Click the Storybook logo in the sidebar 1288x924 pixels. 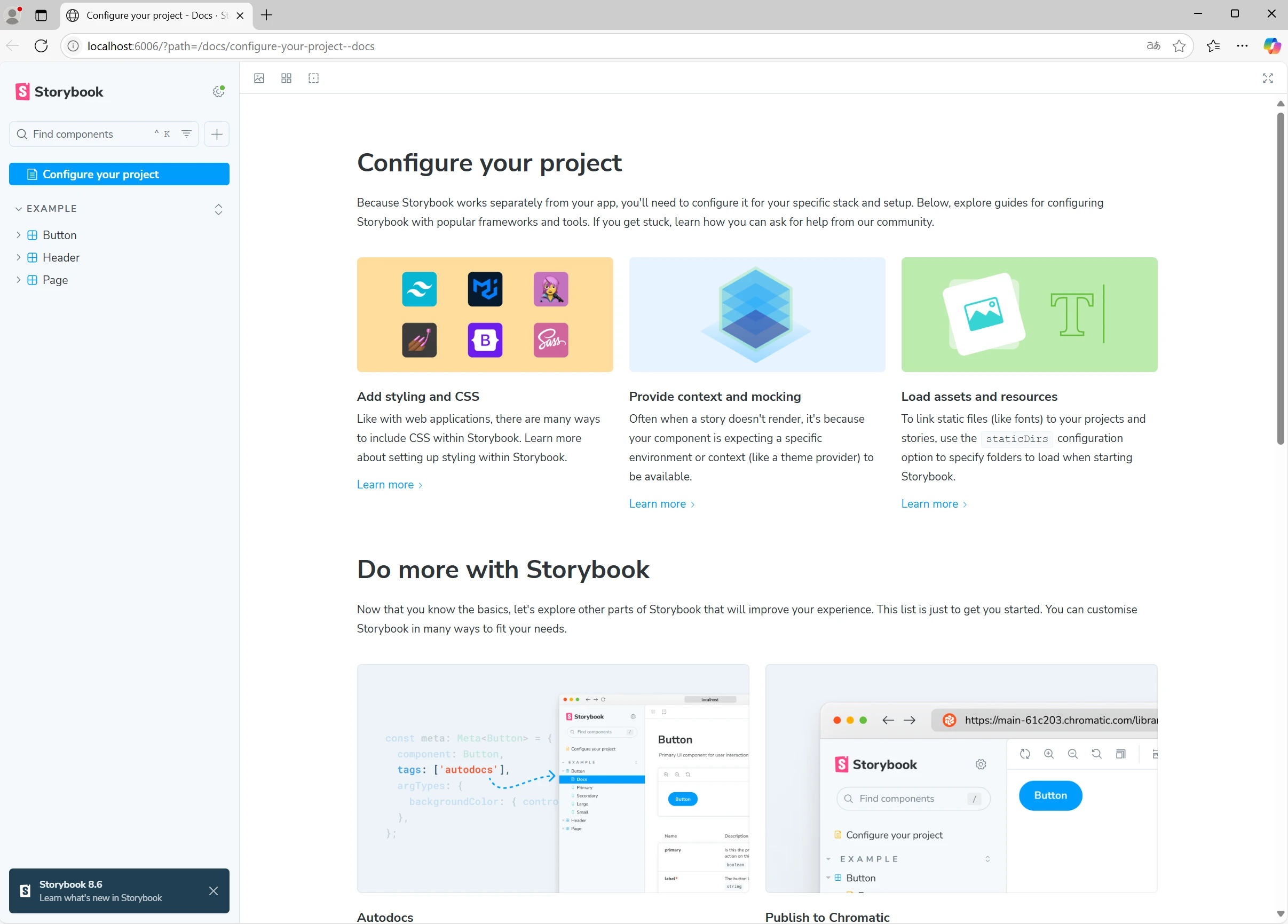[59, 91]
